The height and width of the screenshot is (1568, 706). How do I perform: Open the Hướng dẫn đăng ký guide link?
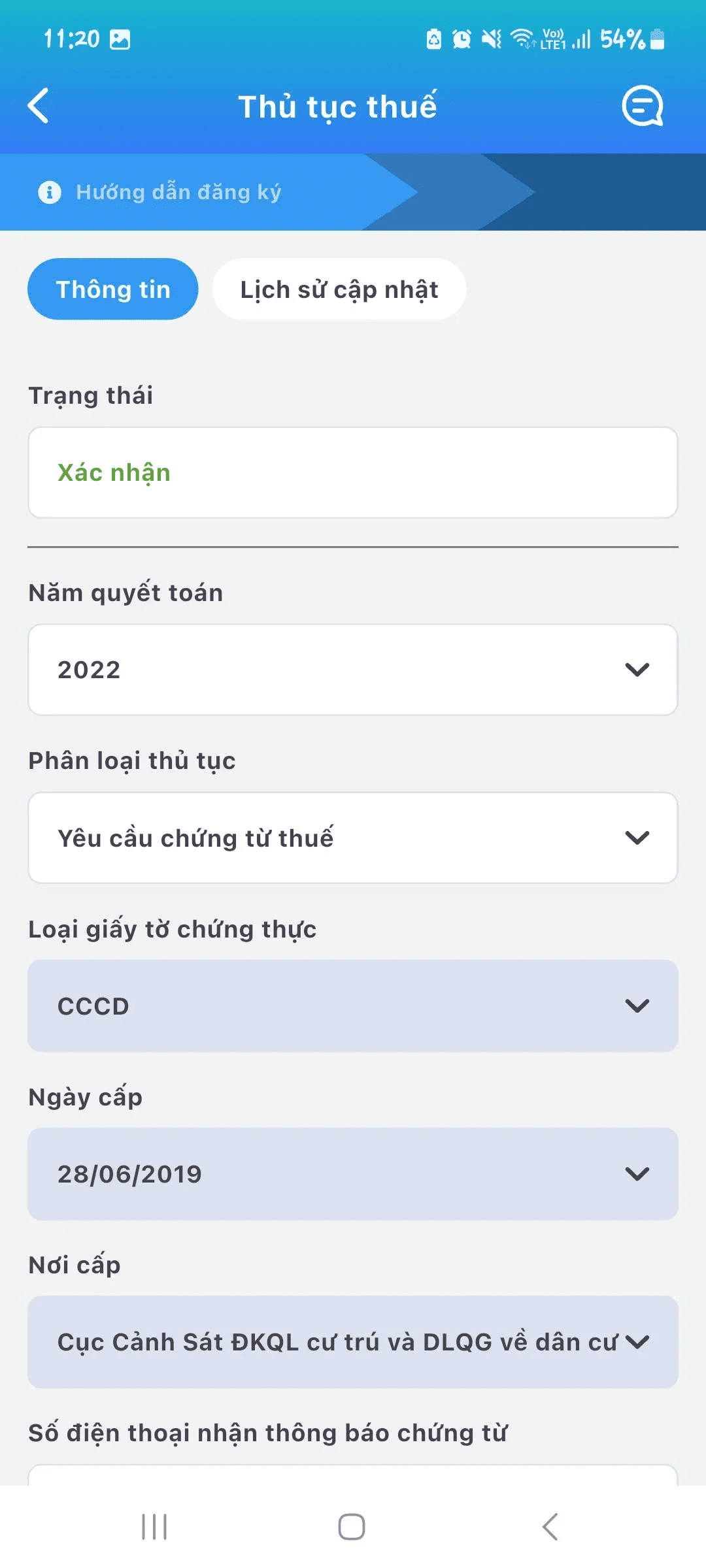coord(178,192)
